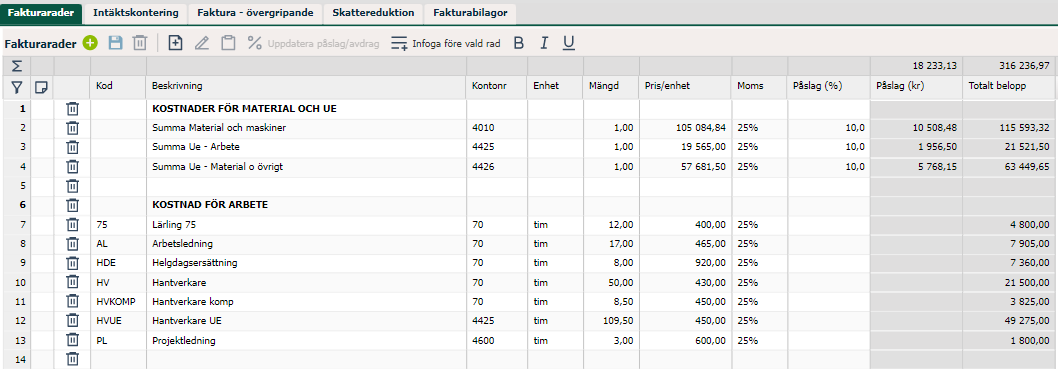
Task: Click Infoga före vald rad label
Action: click(x=456, y=44)
